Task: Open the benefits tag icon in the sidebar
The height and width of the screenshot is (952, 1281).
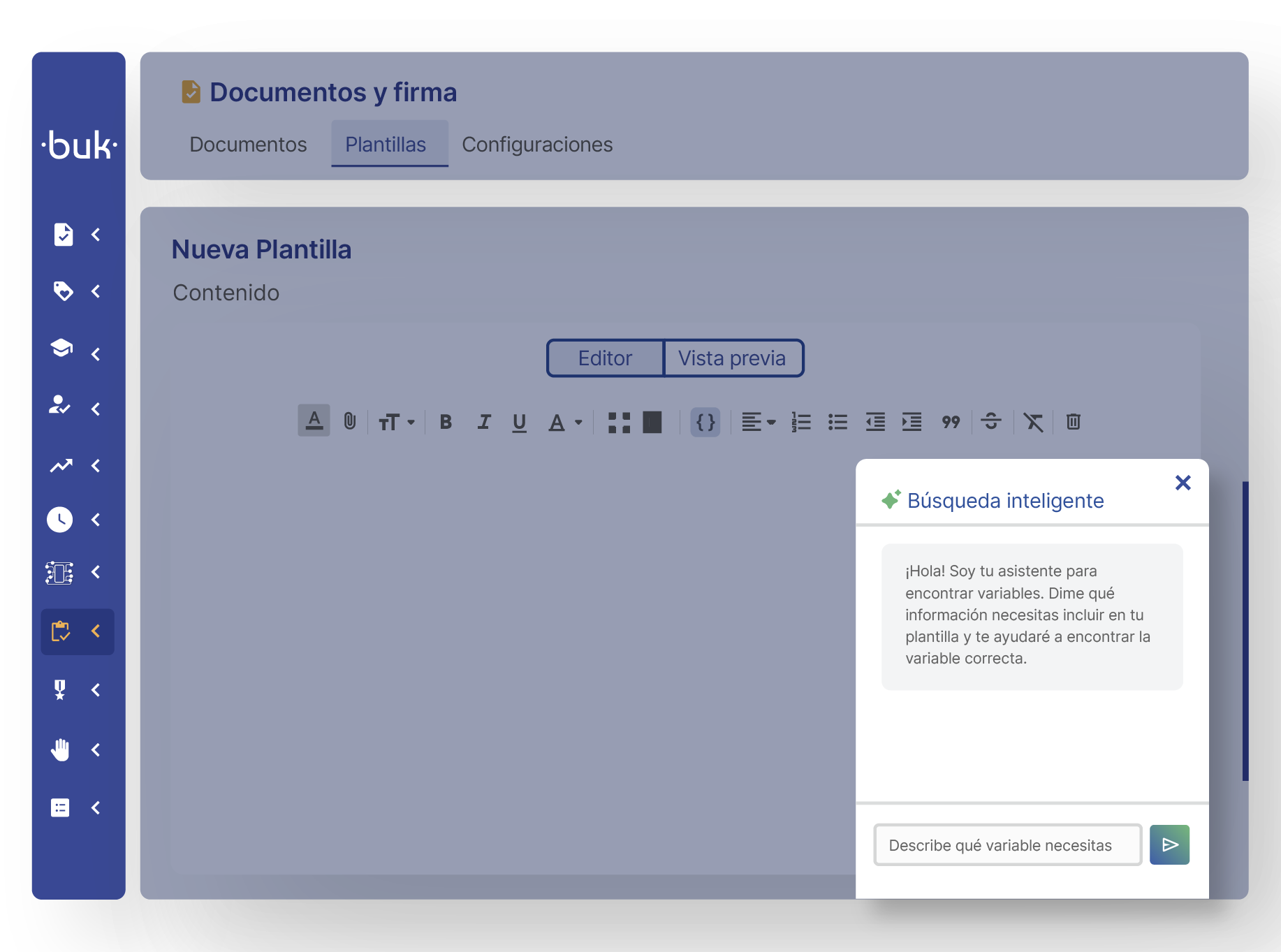Action: tap(63, 292)
